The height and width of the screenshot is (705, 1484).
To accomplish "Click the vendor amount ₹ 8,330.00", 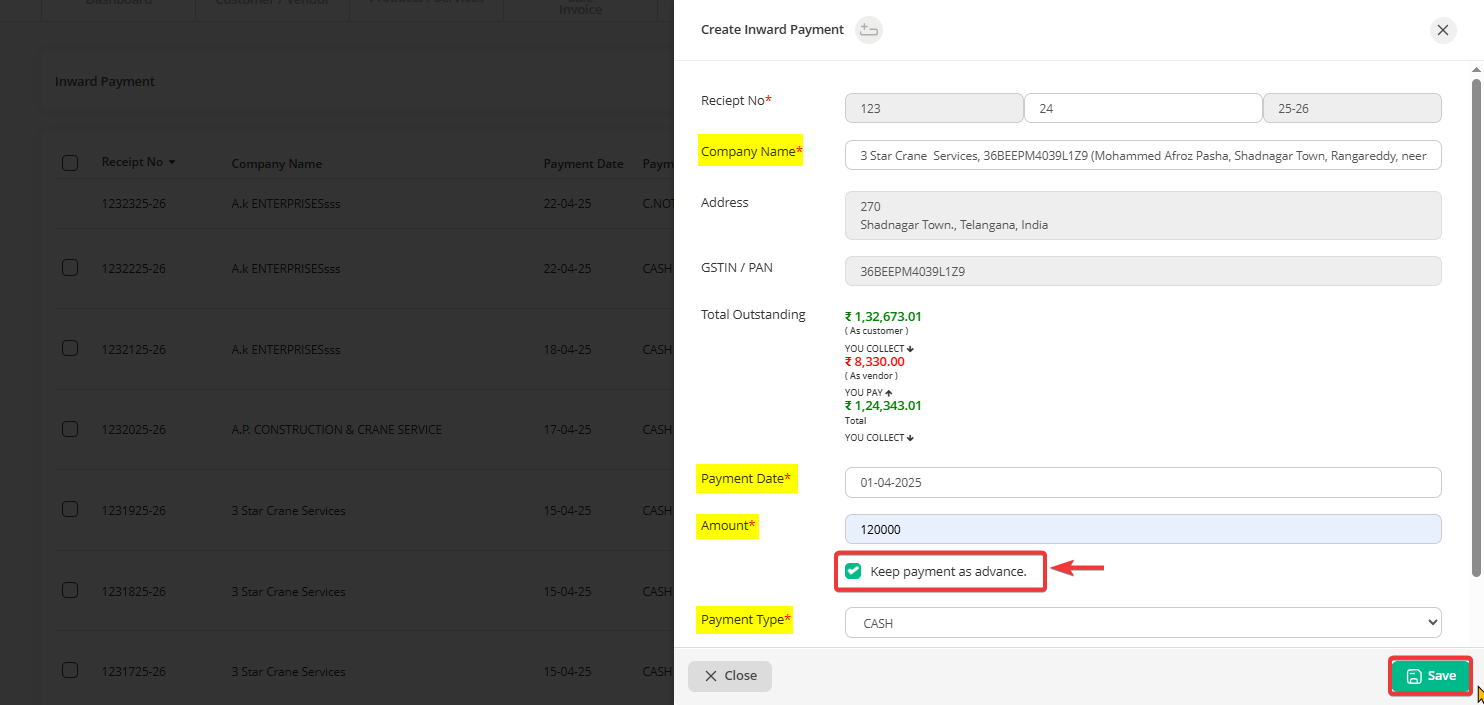I will coord(875,361).
